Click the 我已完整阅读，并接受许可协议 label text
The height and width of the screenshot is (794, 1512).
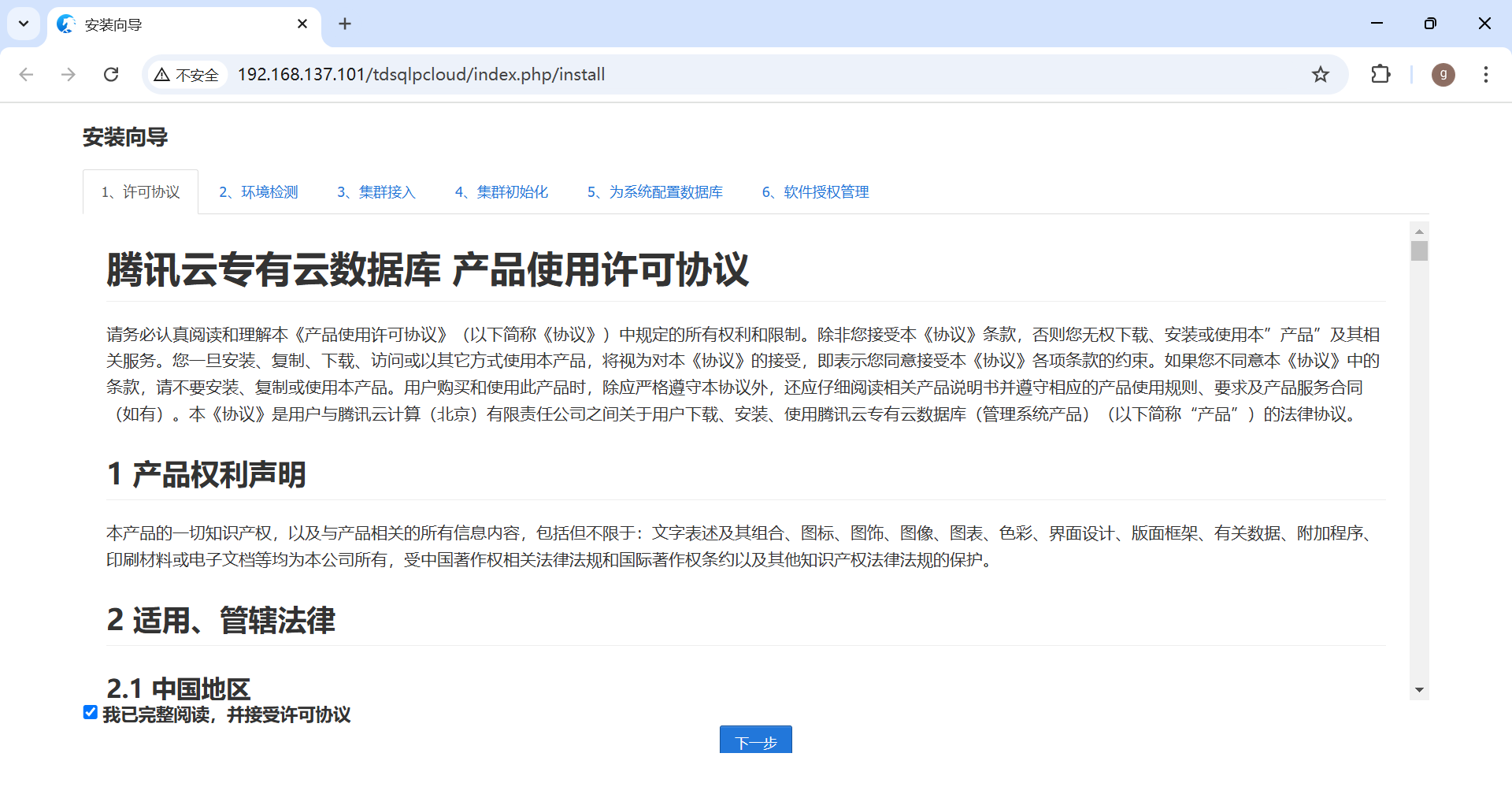point(227,714)
